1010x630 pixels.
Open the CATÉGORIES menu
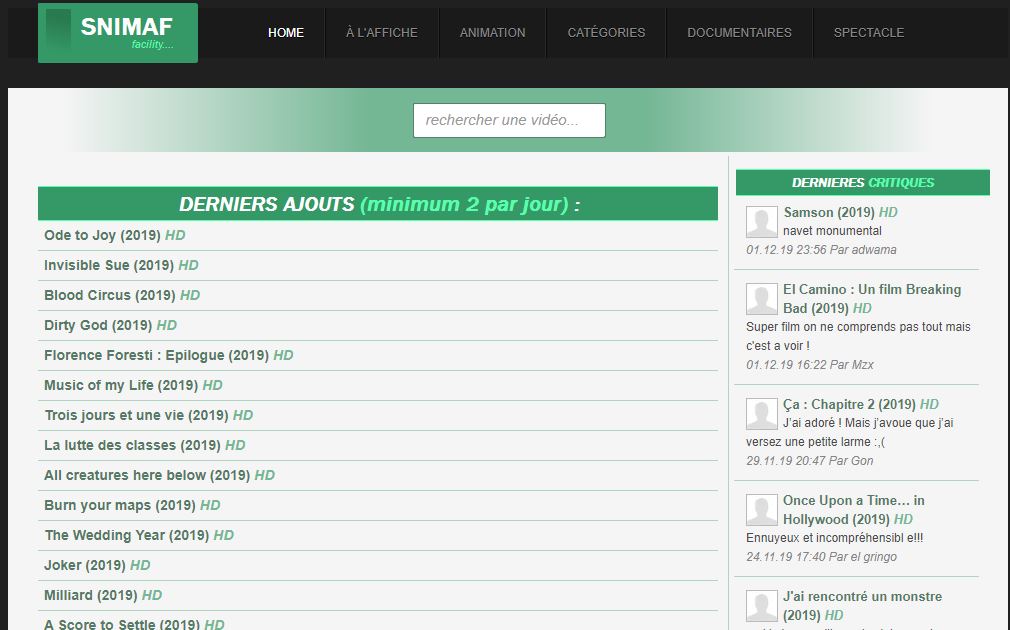(606, 32)
